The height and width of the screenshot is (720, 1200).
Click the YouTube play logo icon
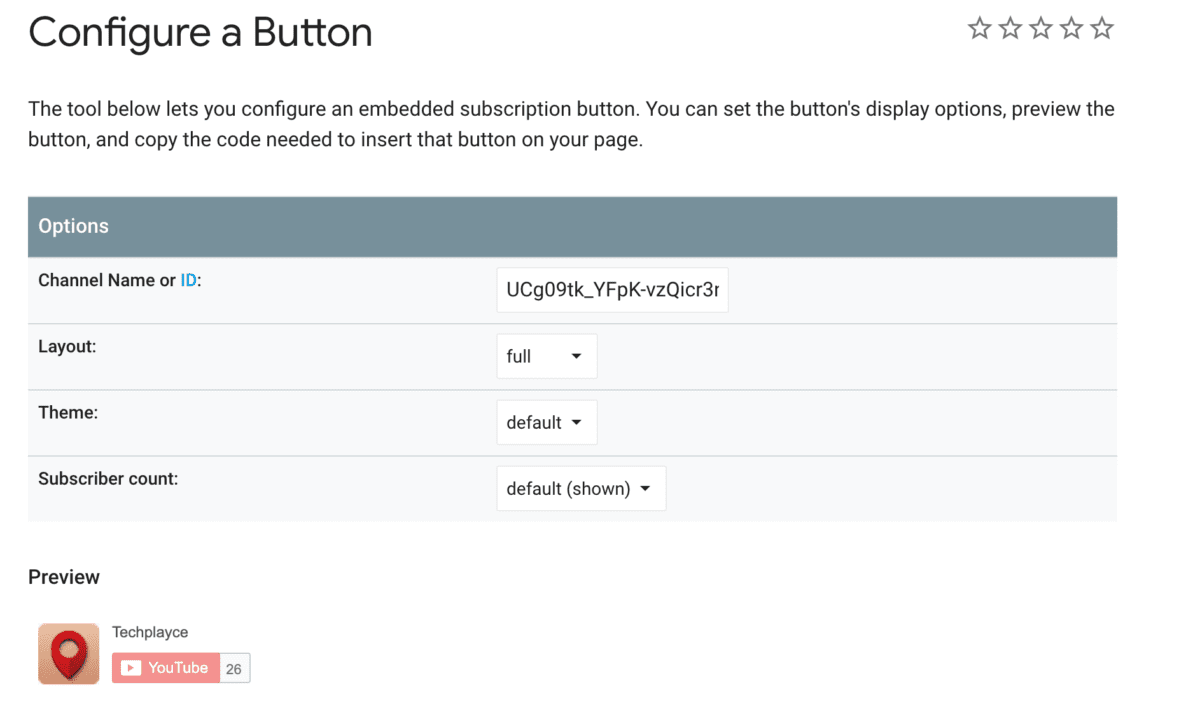click(x=130, y=668)
